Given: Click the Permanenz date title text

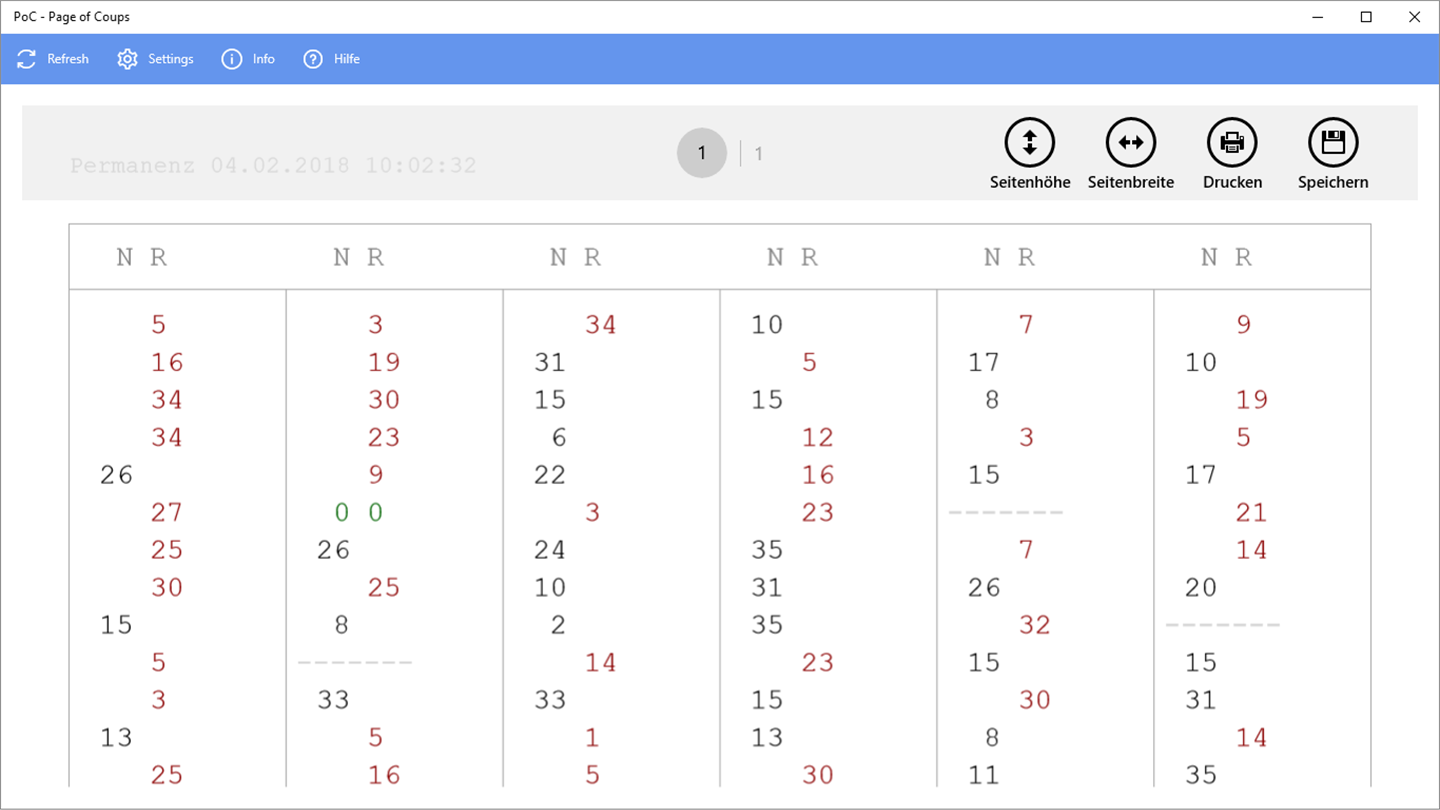Looking at the screenshot, I should [273, 165].
